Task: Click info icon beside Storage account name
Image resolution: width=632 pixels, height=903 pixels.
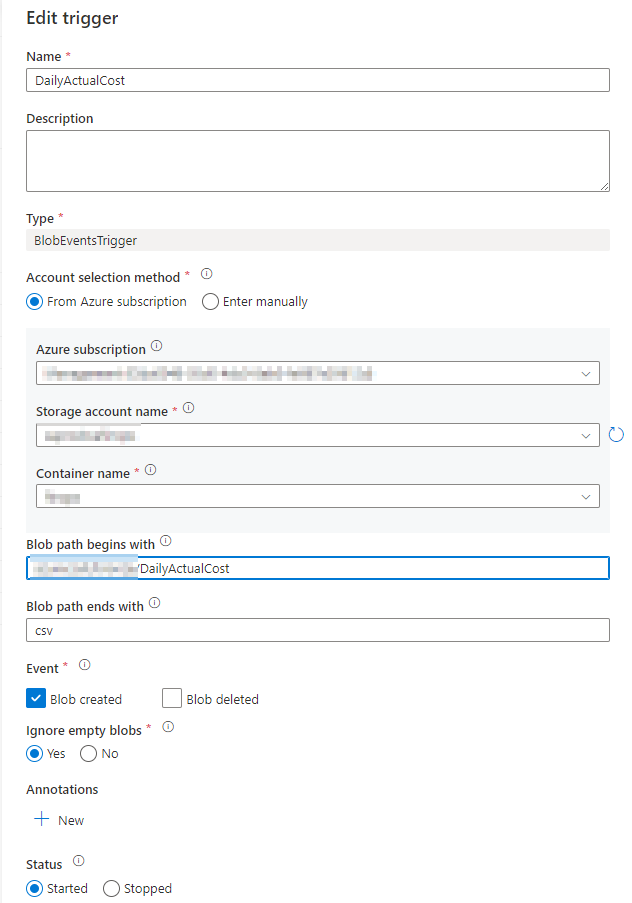Action: point(189,408)
